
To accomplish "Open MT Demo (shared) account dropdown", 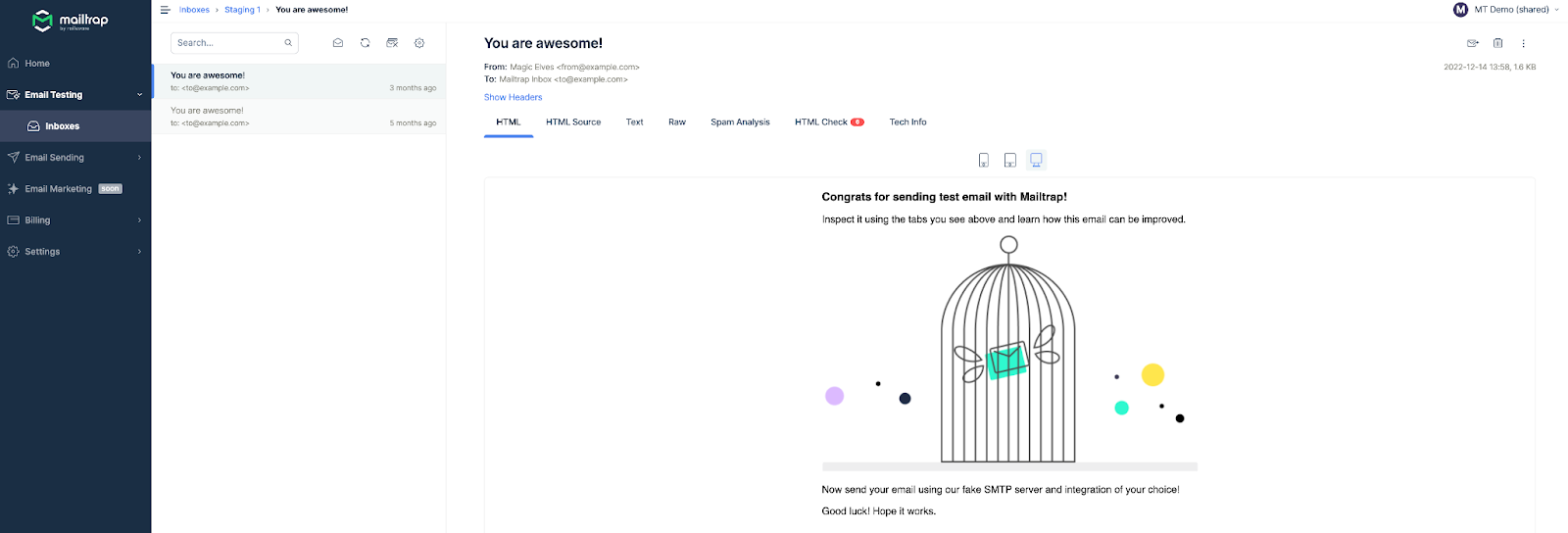I will 1506,10.
